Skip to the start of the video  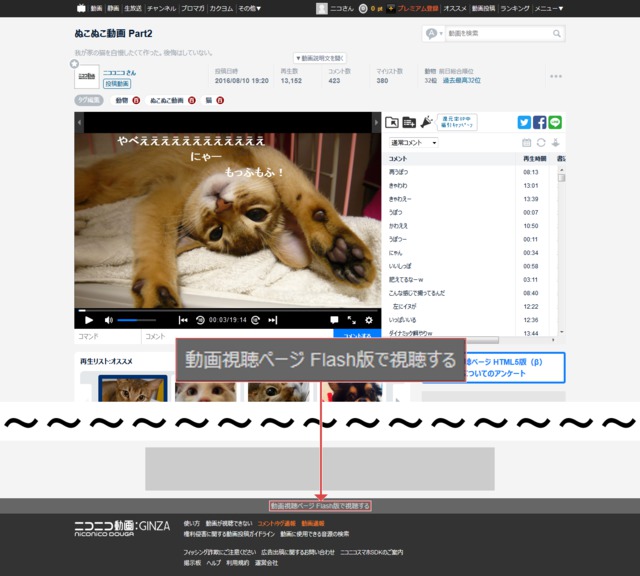(x=183, y=320)
